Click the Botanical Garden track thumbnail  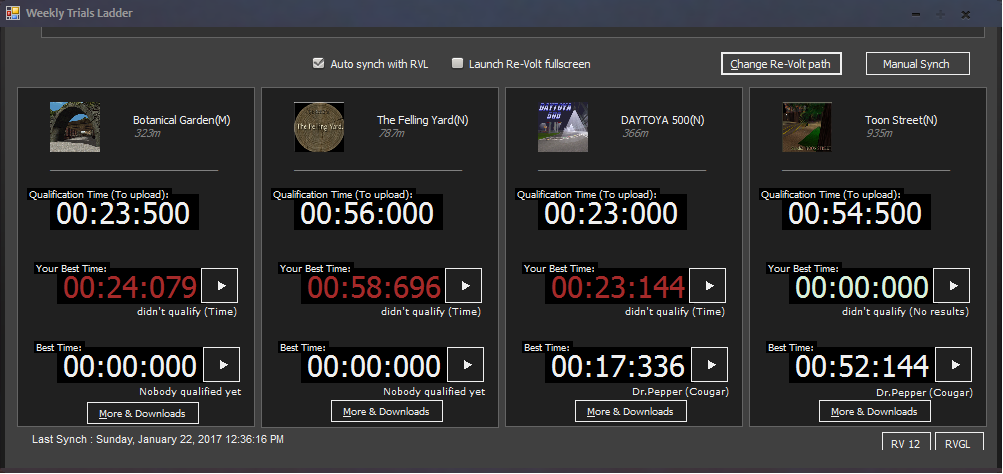75,127
